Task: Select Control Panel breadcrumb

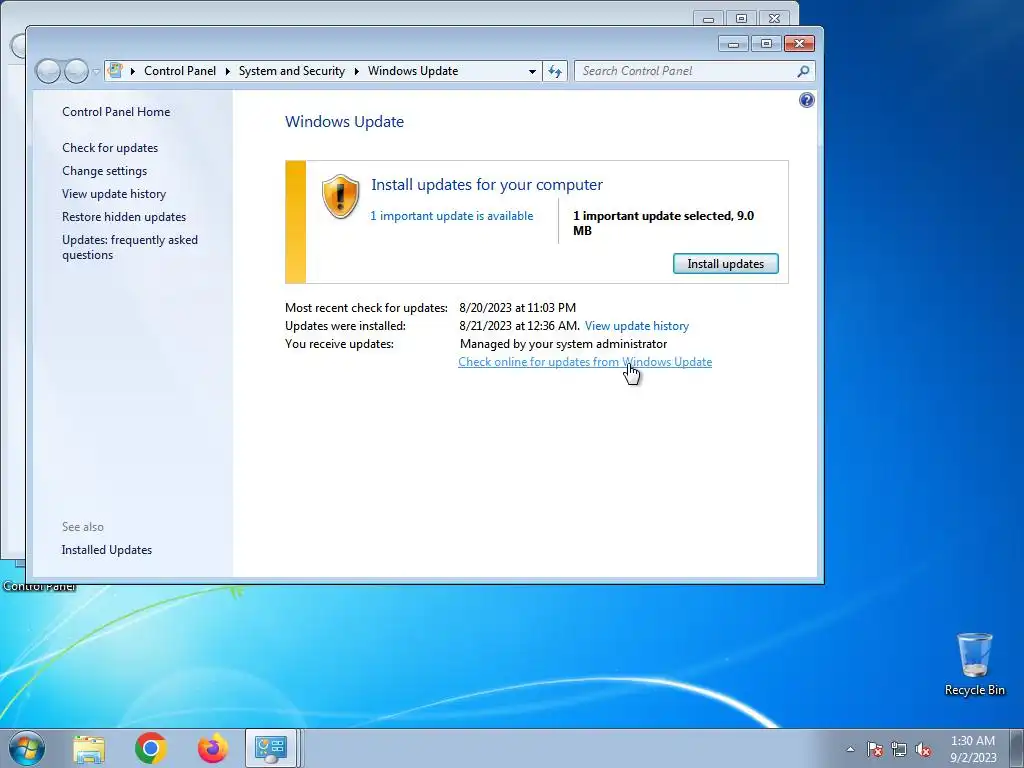Action: pos(180,71)
